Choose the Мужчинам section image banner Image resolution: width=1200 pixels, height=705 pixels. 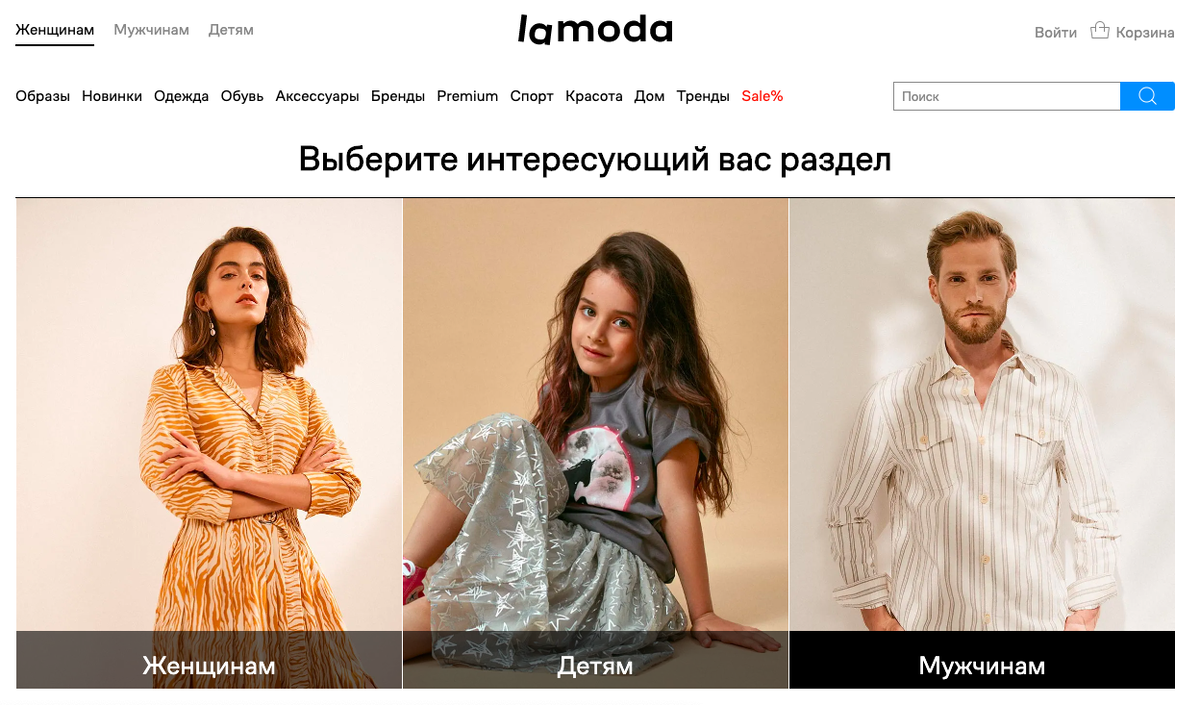pyautogui.click(x=982, y=443)
